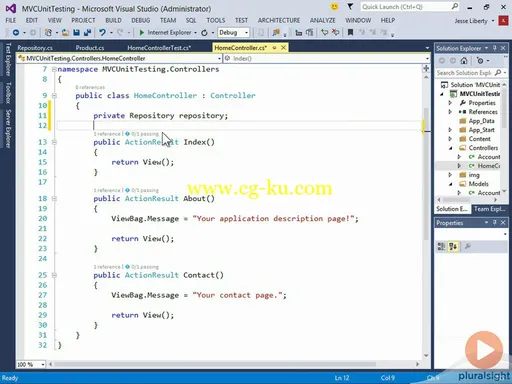This screenshot has width=512, height=384.
Task: Open the FILE menu
Action: [x=11, y=20]
